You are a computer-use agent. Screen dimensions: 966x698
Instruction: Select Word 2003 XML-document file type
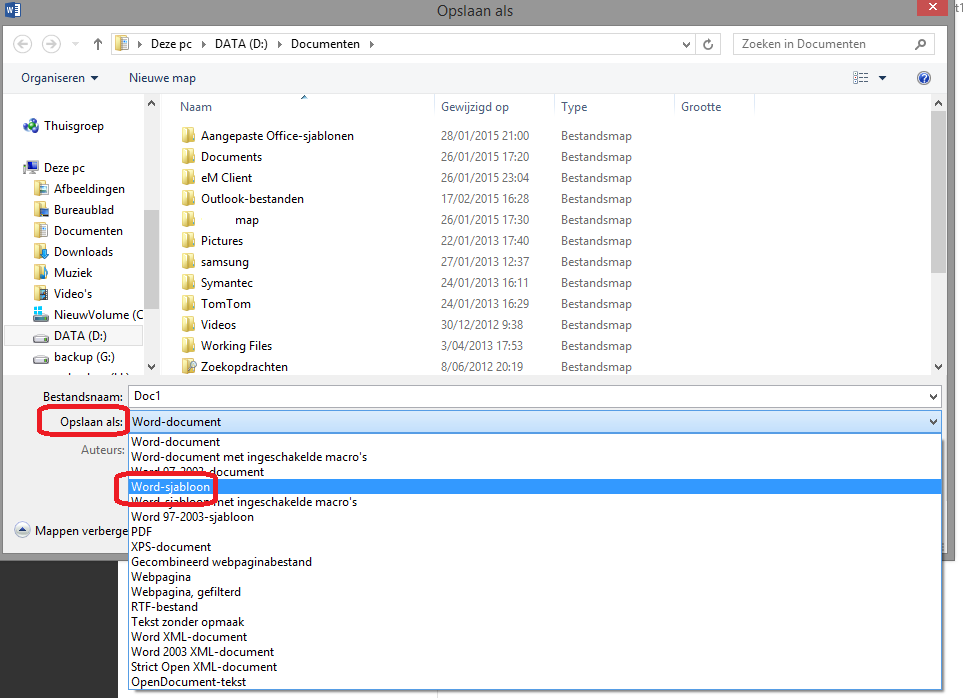point(535,652)
